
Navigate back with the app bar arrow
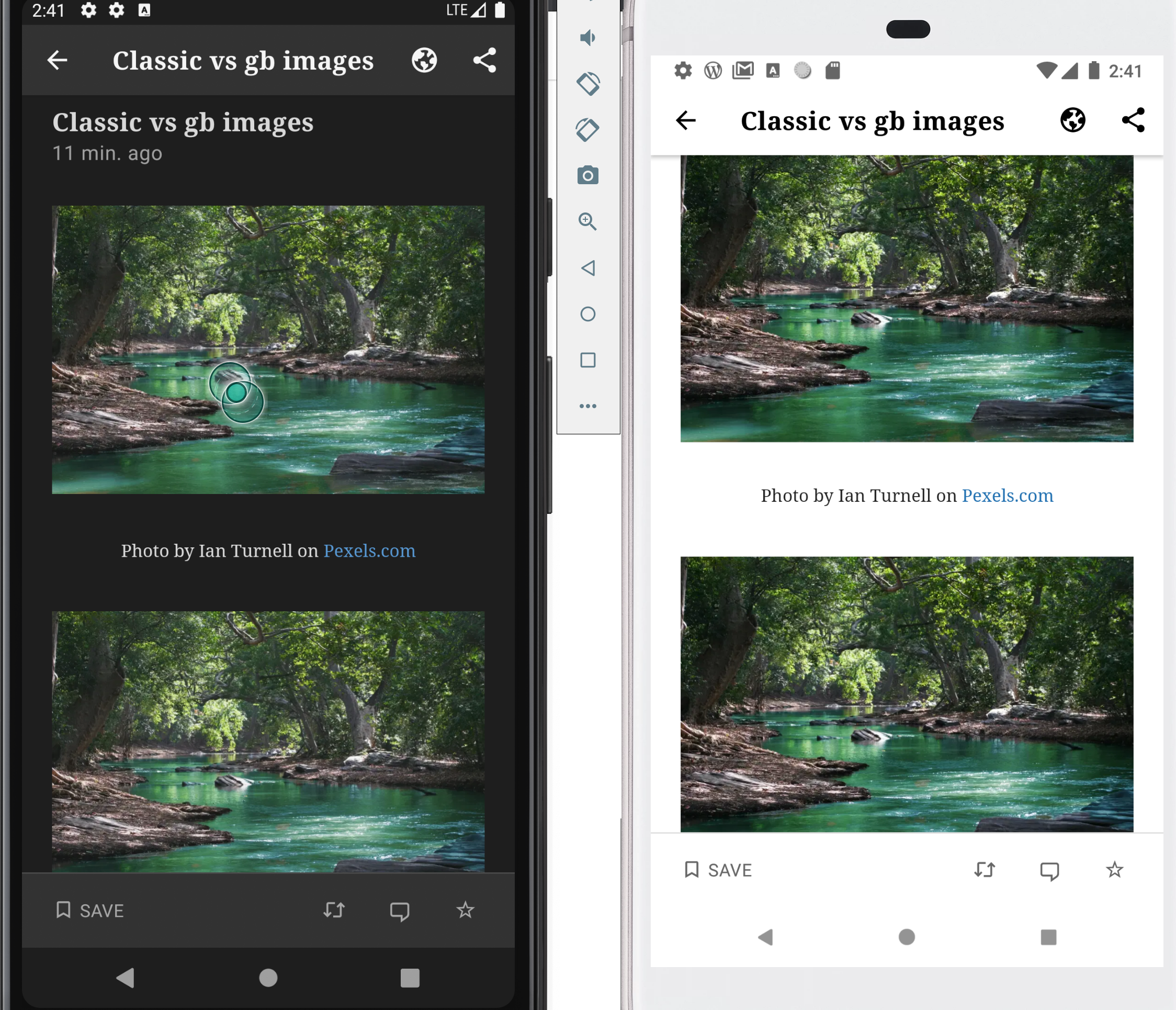tap(56, 60)
